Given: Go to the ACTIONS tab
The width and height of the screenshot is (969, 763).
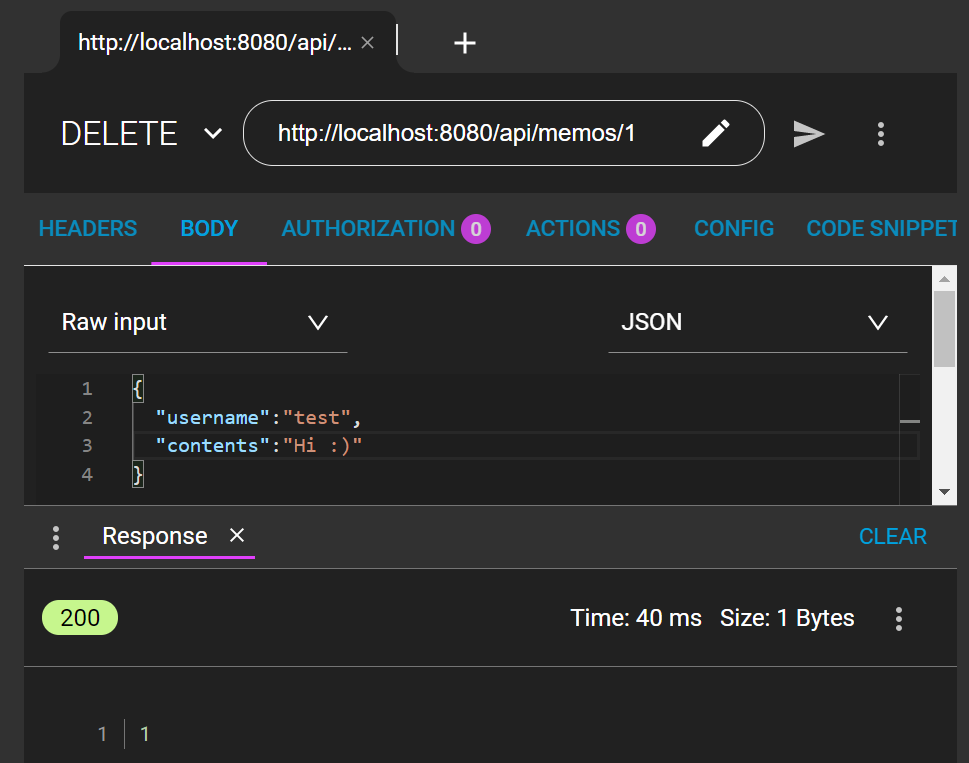Looking at the screenshot, I should click(590, 229).
